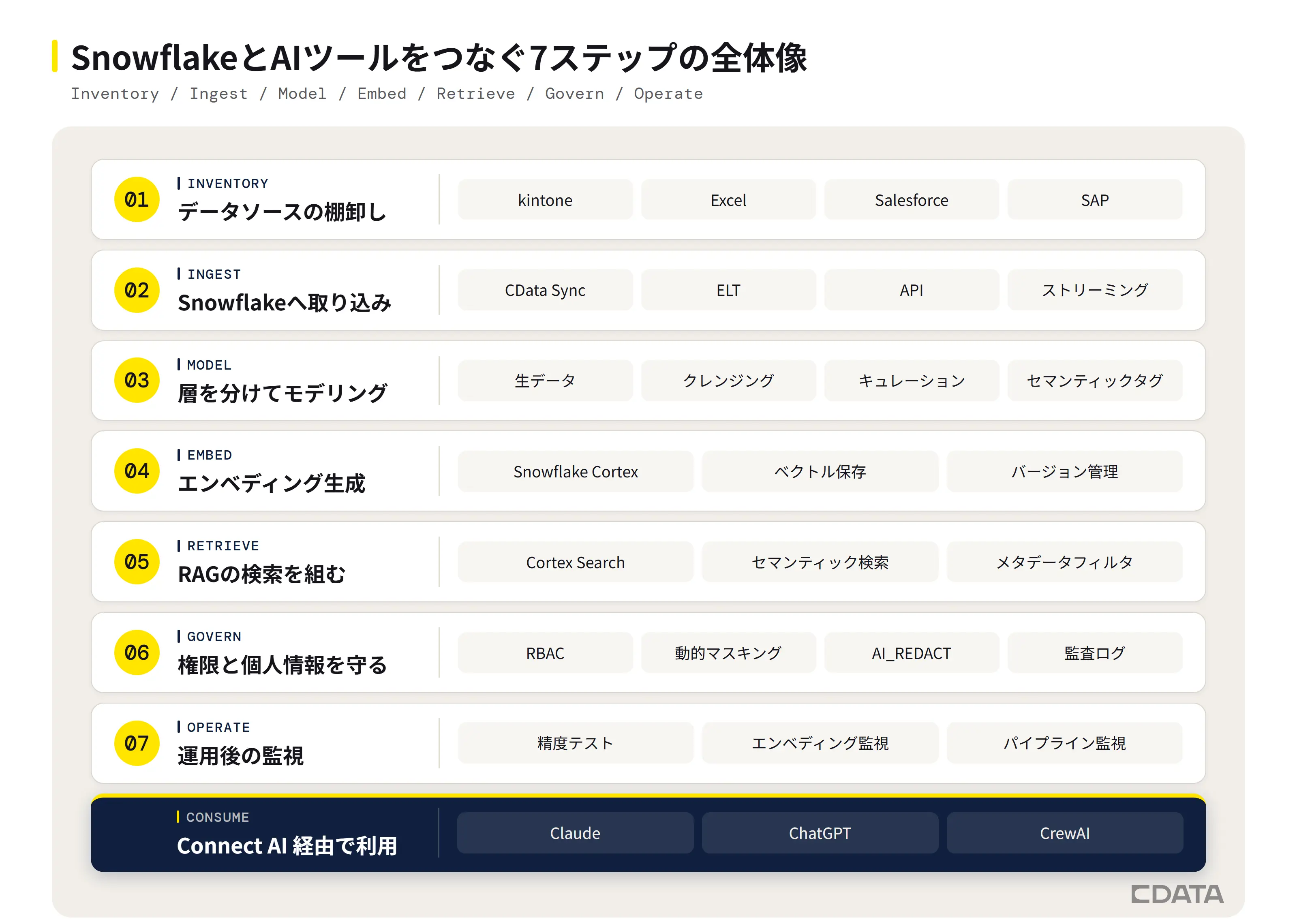Viewport: 1297px width, 924px height.
Task: Click the Snowflake Cortex chip
Action: [x=576, y=471]
